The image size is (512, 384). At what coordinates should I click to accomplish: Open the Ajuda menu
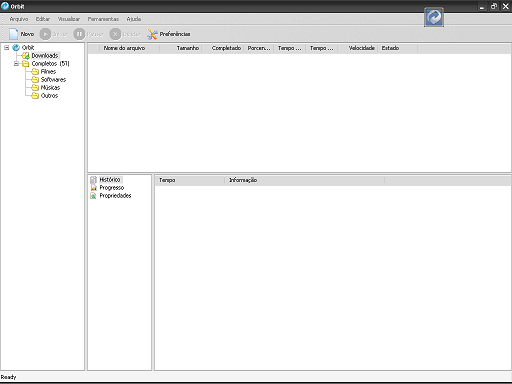click(134, 19)
